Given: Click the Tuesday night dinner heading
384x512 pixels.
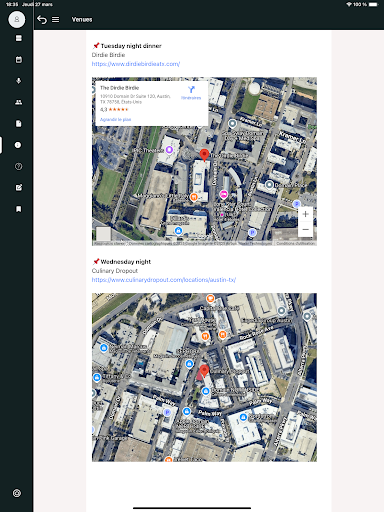Looking at the screenshot, I should tap(131, 46).
